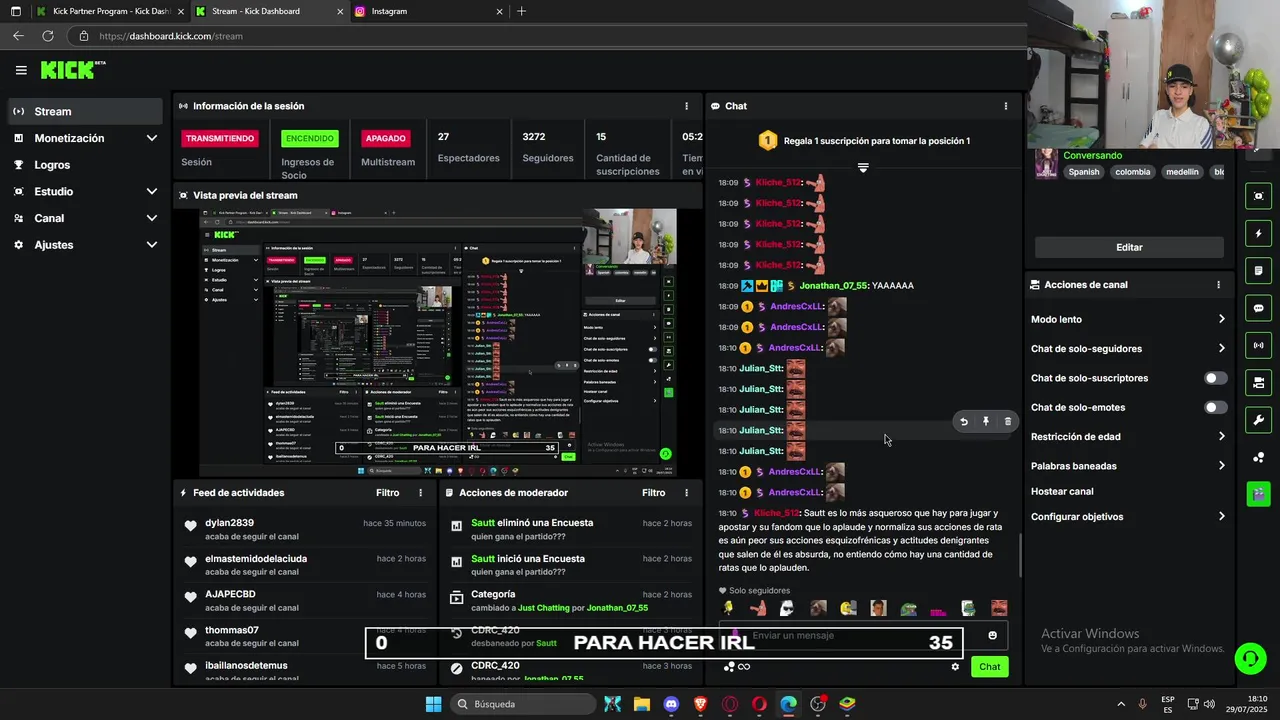Viewport: 1280px width, 720px height.
Task: Click elmastemidodelaciuda activity entry
Action: (305, 565)
